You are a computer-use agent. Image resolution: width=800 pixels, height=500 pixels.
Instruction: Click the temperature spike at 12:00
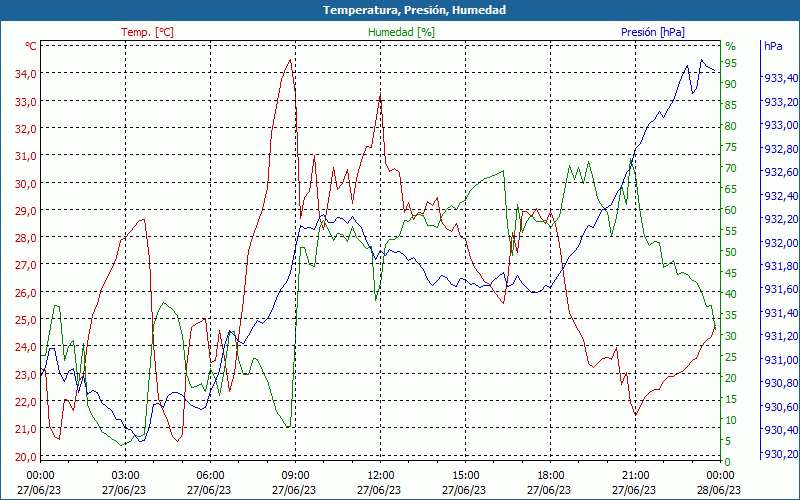381,93
